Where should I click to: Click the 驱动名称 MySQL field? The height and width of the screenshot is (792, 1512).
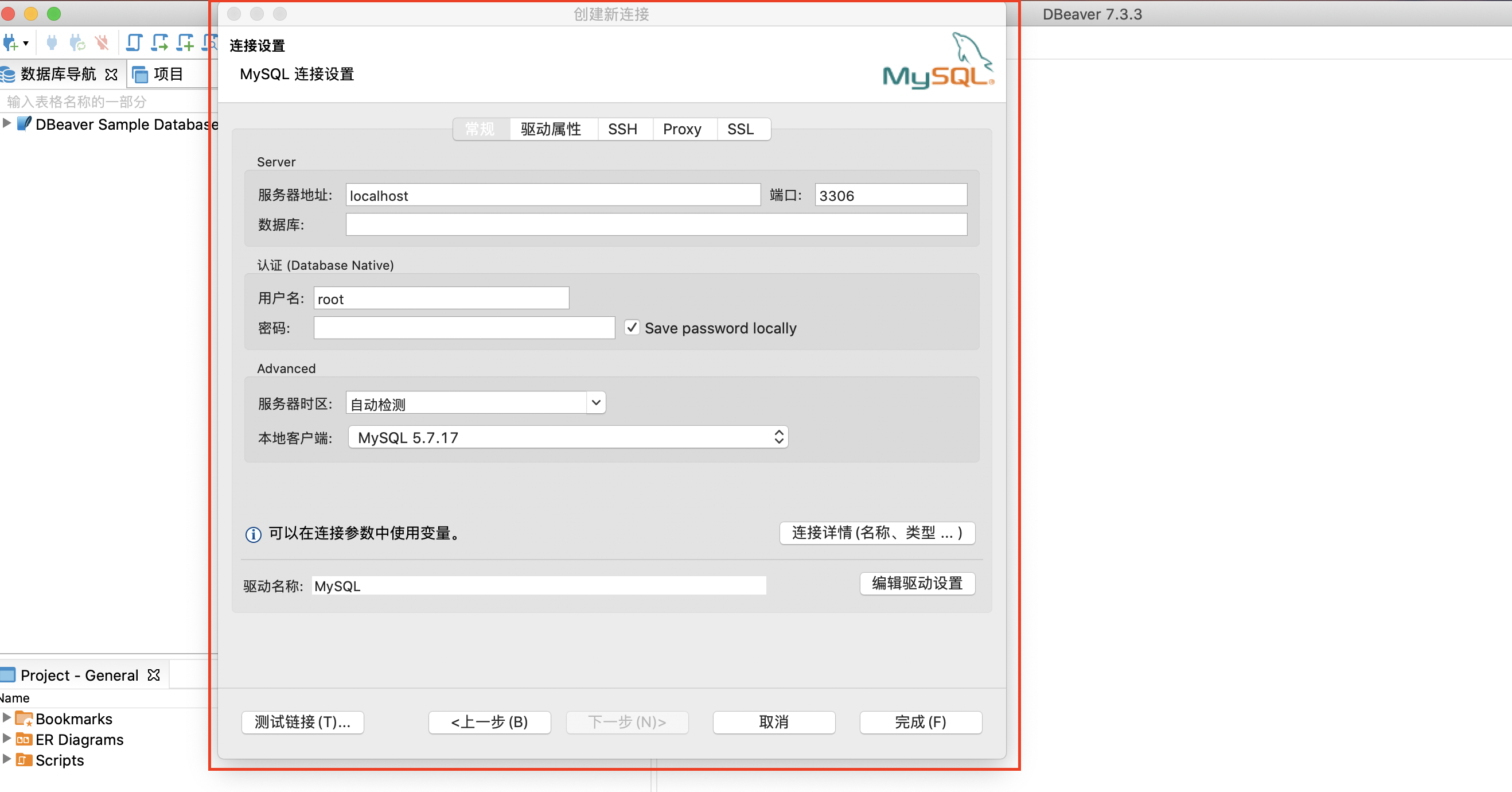539,586
